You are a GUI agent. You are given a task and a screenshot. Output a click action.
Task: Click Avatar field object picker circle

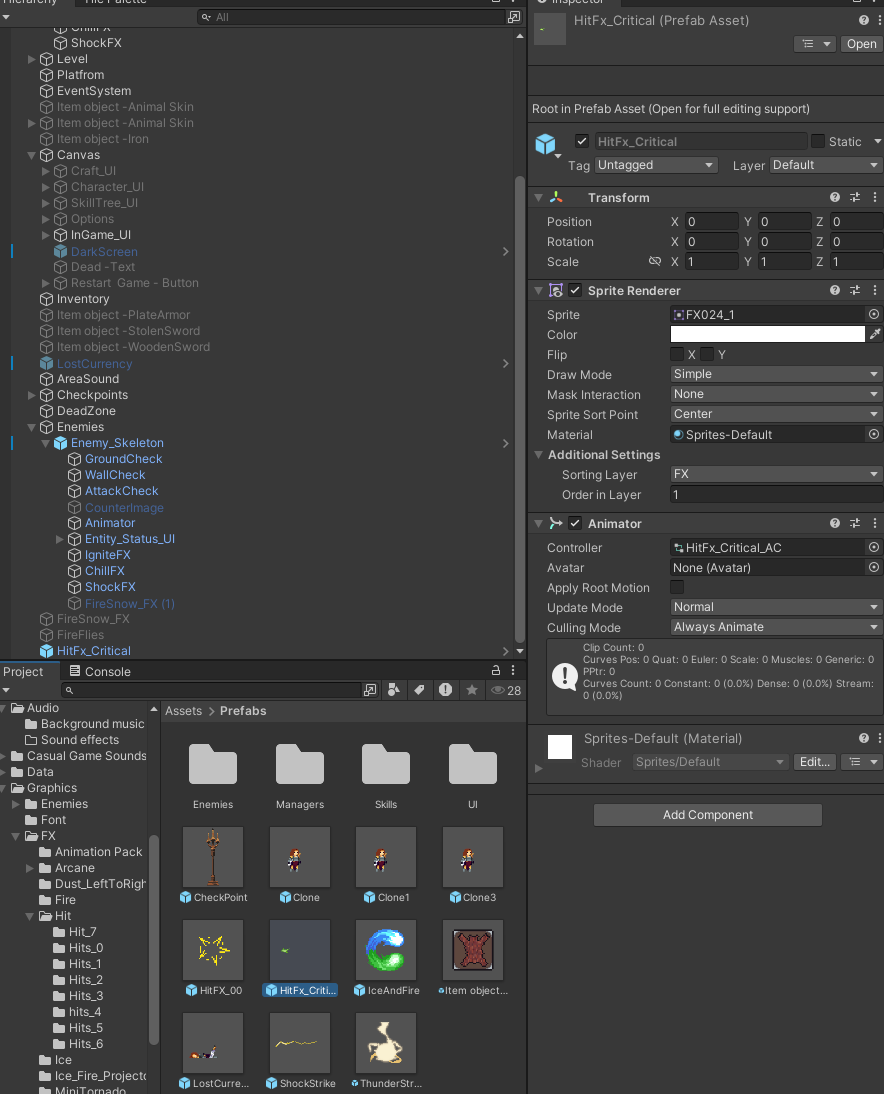[x=874, y=567]
